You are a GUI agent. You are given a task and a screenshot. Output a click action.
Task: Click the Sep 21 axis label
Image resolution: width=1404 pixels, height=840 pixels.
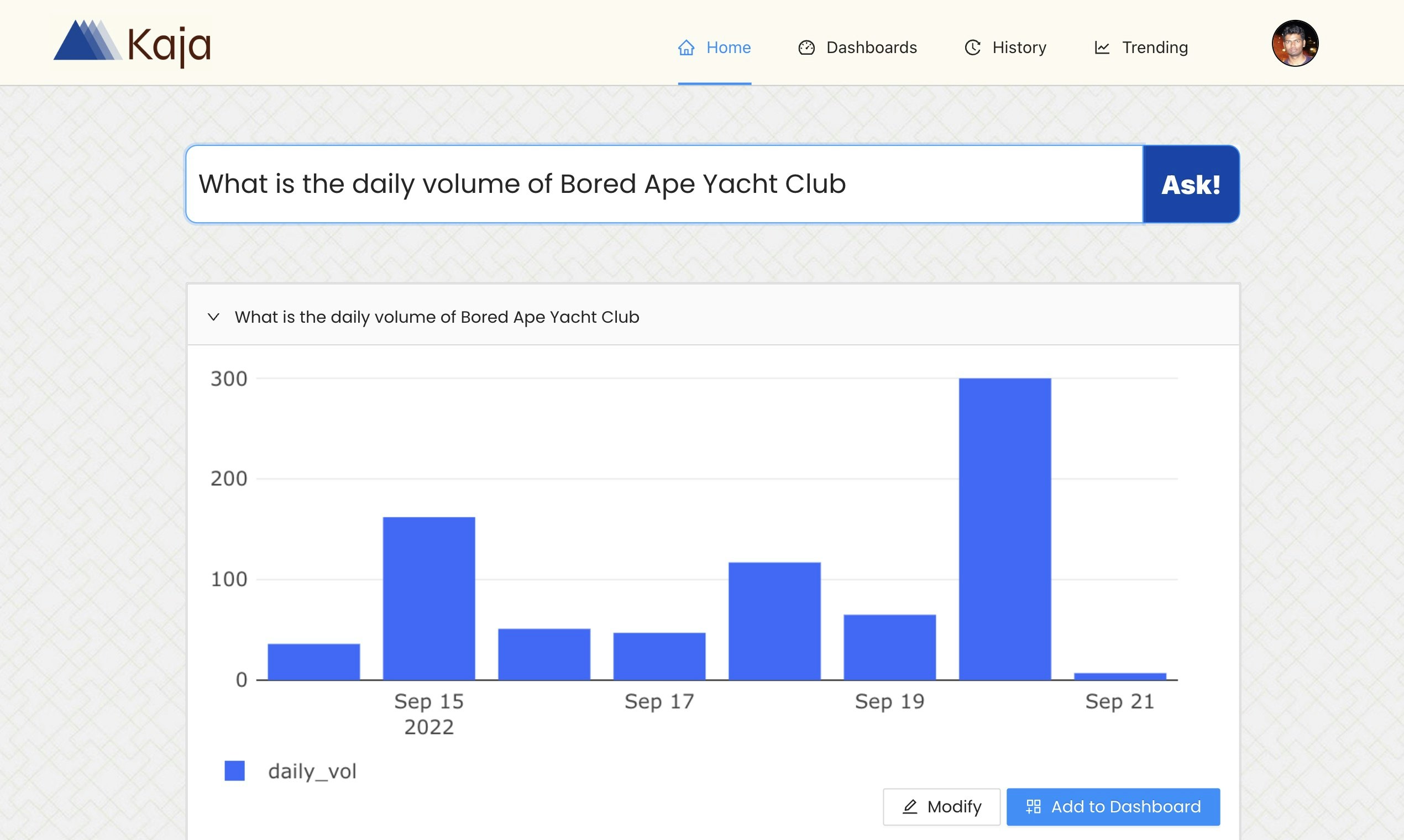1120,701
